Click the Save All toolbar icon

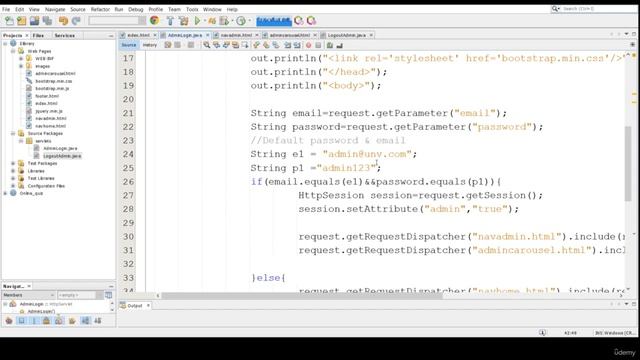(47, 21)
